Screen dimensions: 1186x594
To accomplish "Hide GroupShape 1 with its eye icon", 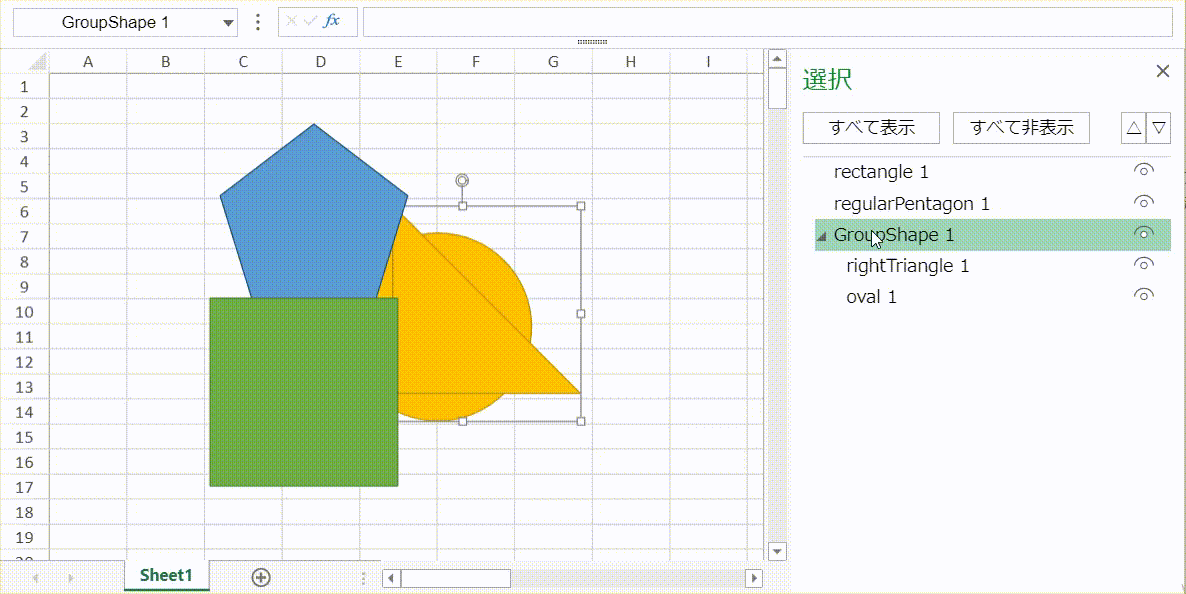I will pos(1143,232).
